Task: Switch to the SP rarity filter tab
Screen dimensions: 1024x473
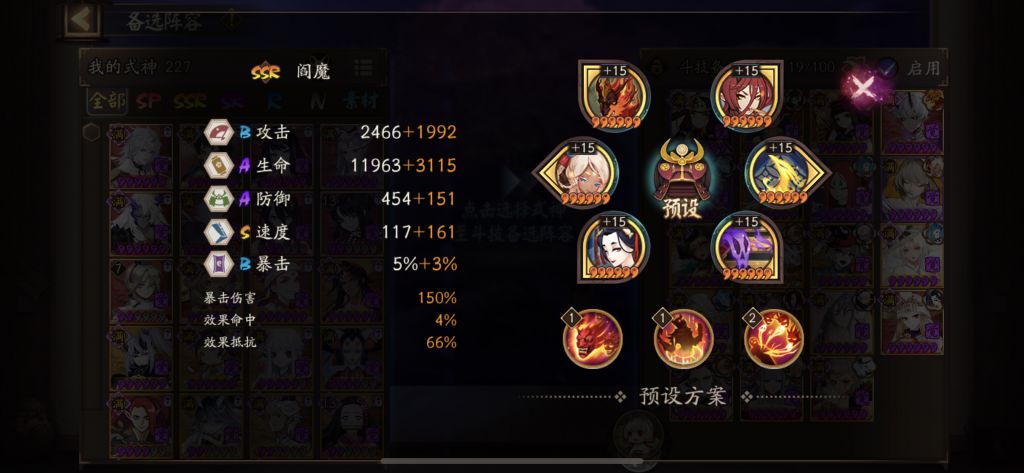Action: point(149,101)
